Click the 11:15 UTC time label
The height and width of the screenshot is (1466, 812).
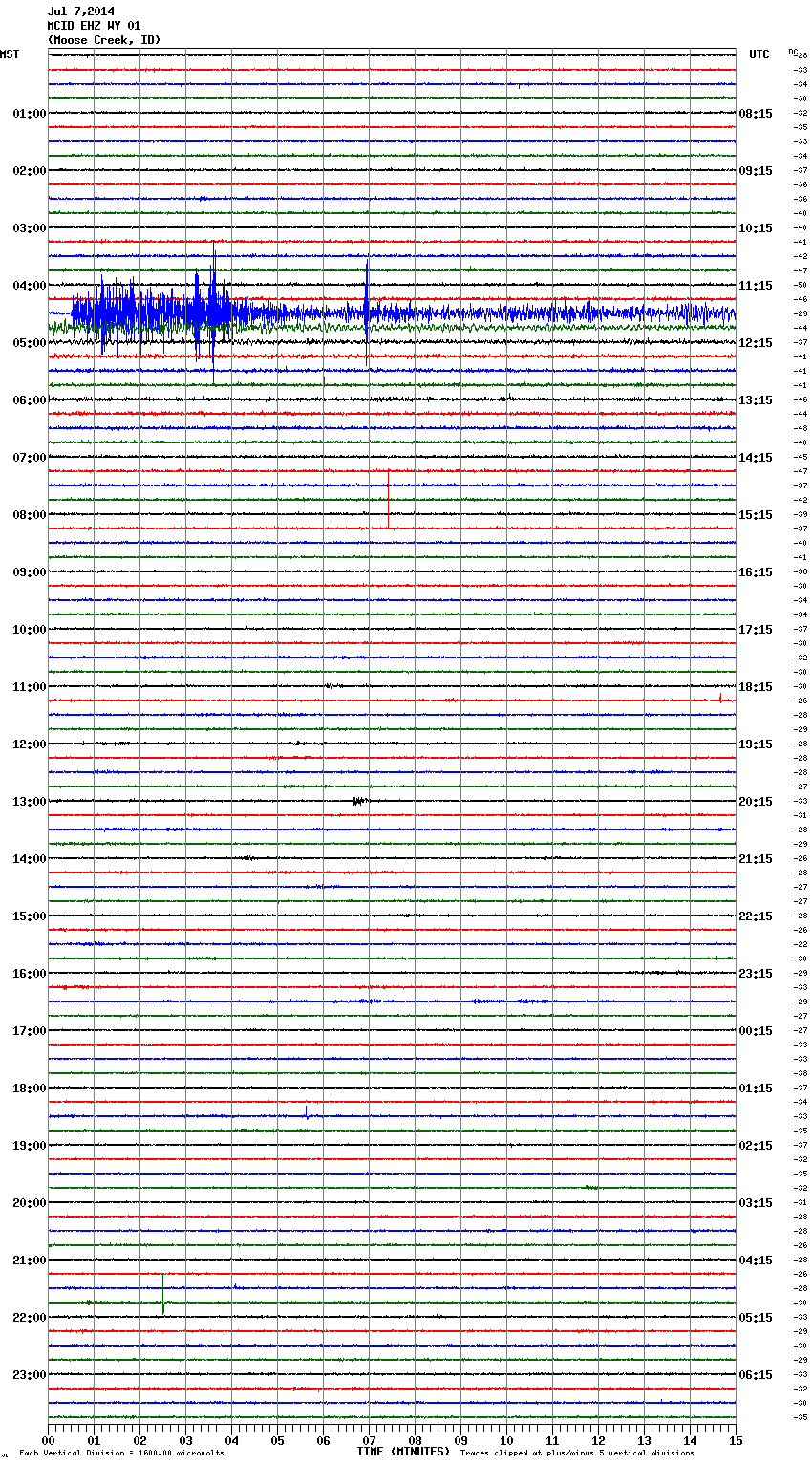click(x=756, y=286)
